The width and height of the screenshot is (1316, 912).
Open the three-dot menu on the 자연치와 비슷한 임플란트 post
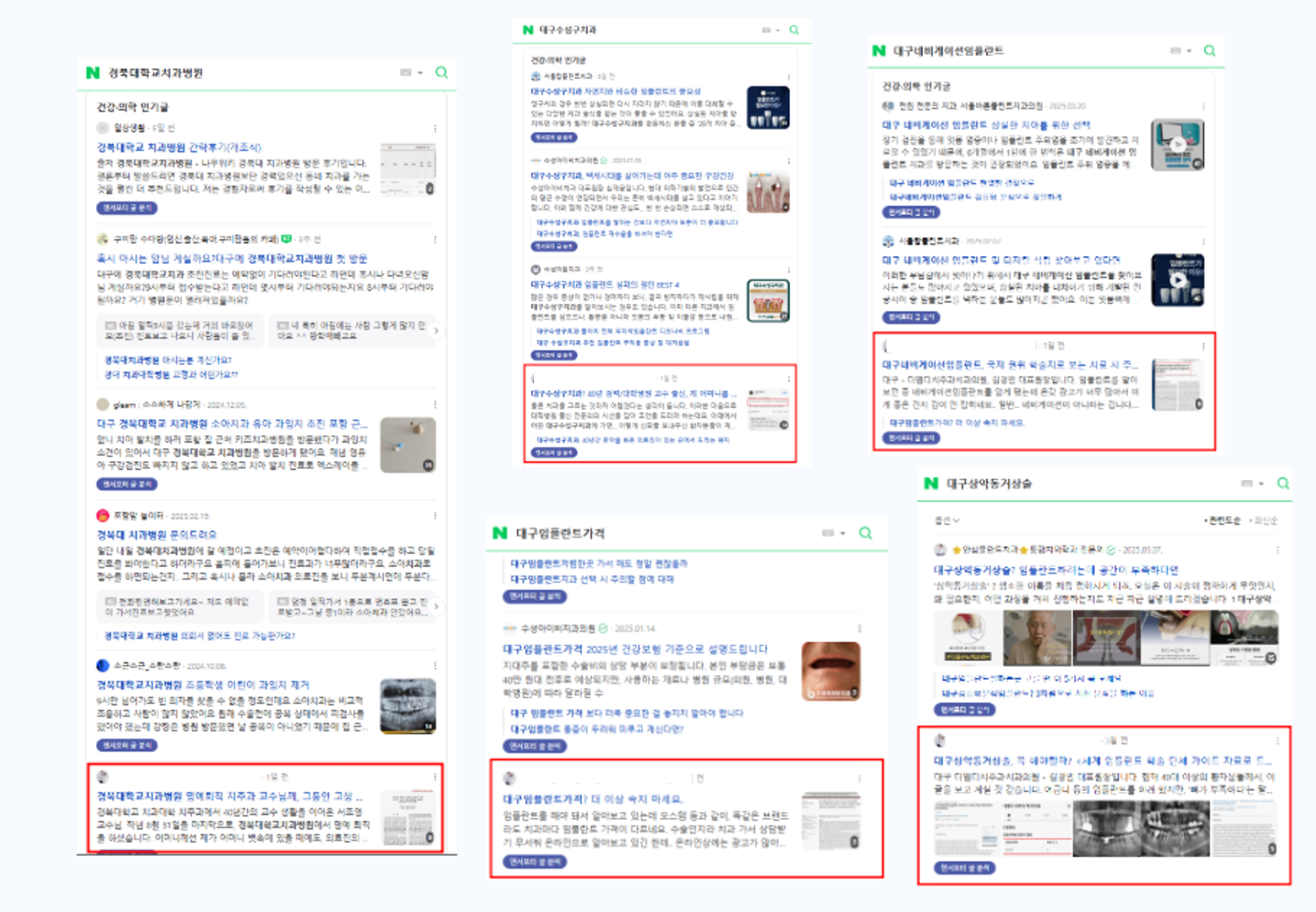788,77
